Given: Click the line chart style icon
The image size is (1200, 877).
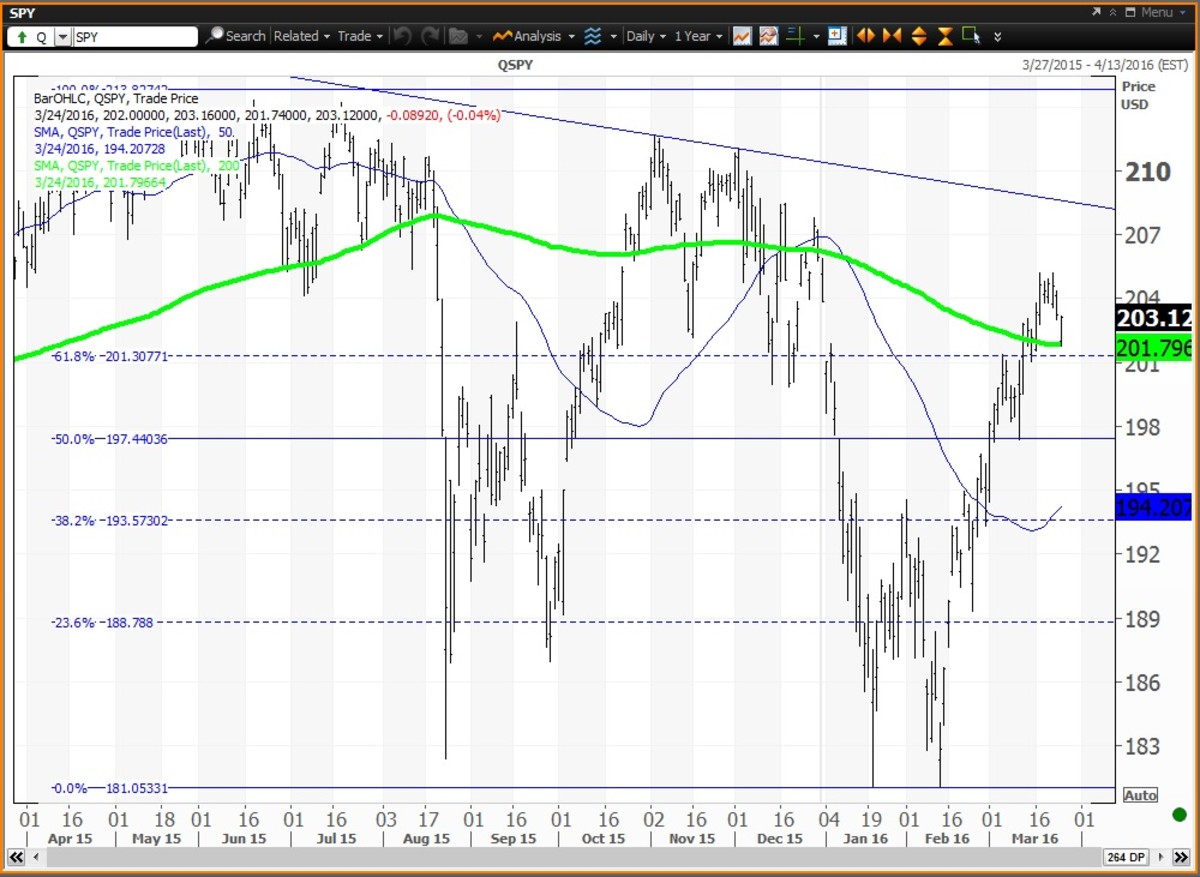Looking at the screenshot, I should pyautogui.click(x=742, y=36).
